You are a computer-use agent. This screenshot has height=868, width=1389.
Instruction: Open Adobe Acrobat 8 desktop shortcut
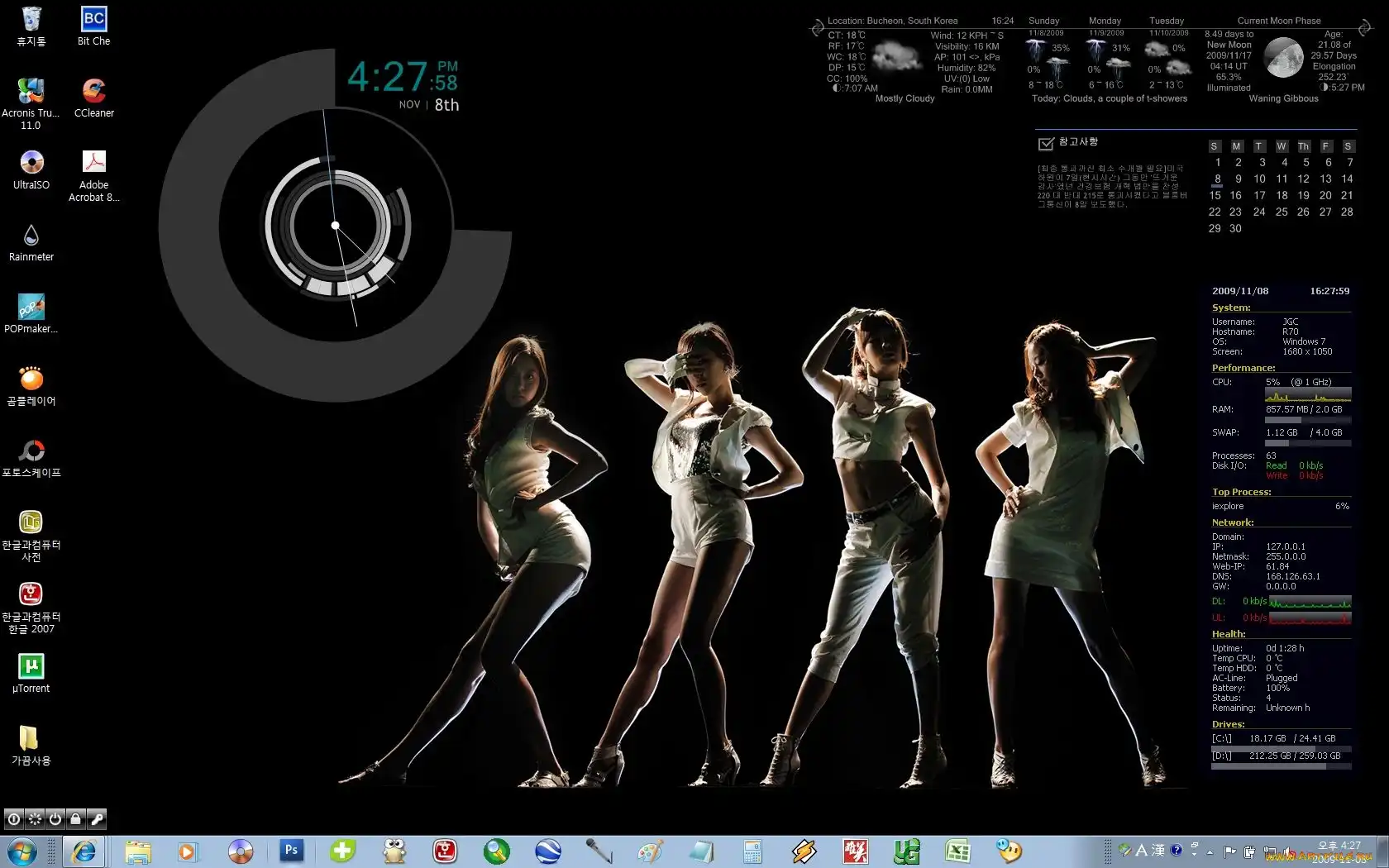click(x=93, y=163)
